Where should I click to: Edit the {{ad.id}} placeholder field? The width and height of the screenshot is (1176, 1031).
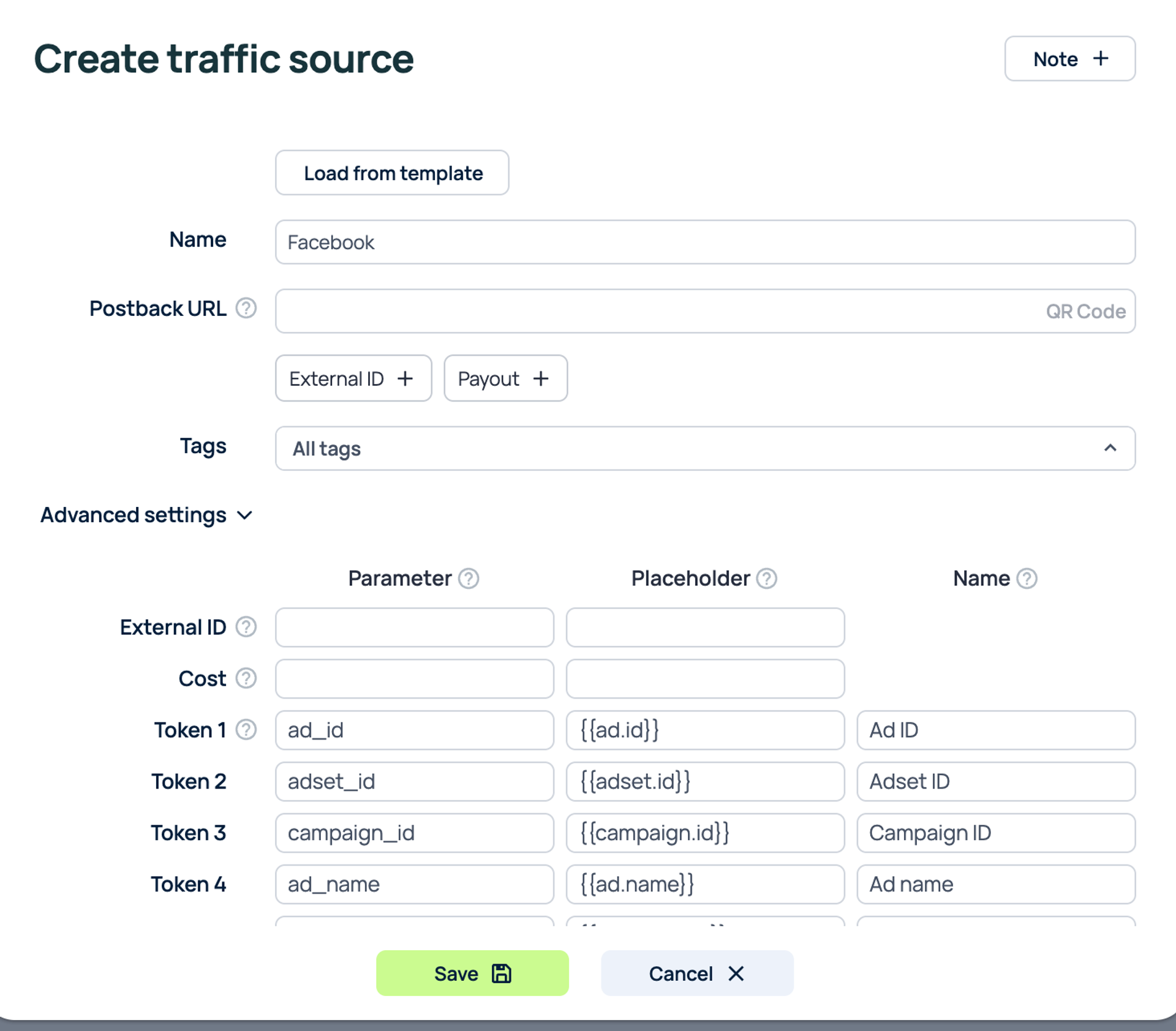pyautogui.click(x=705, y=730)
